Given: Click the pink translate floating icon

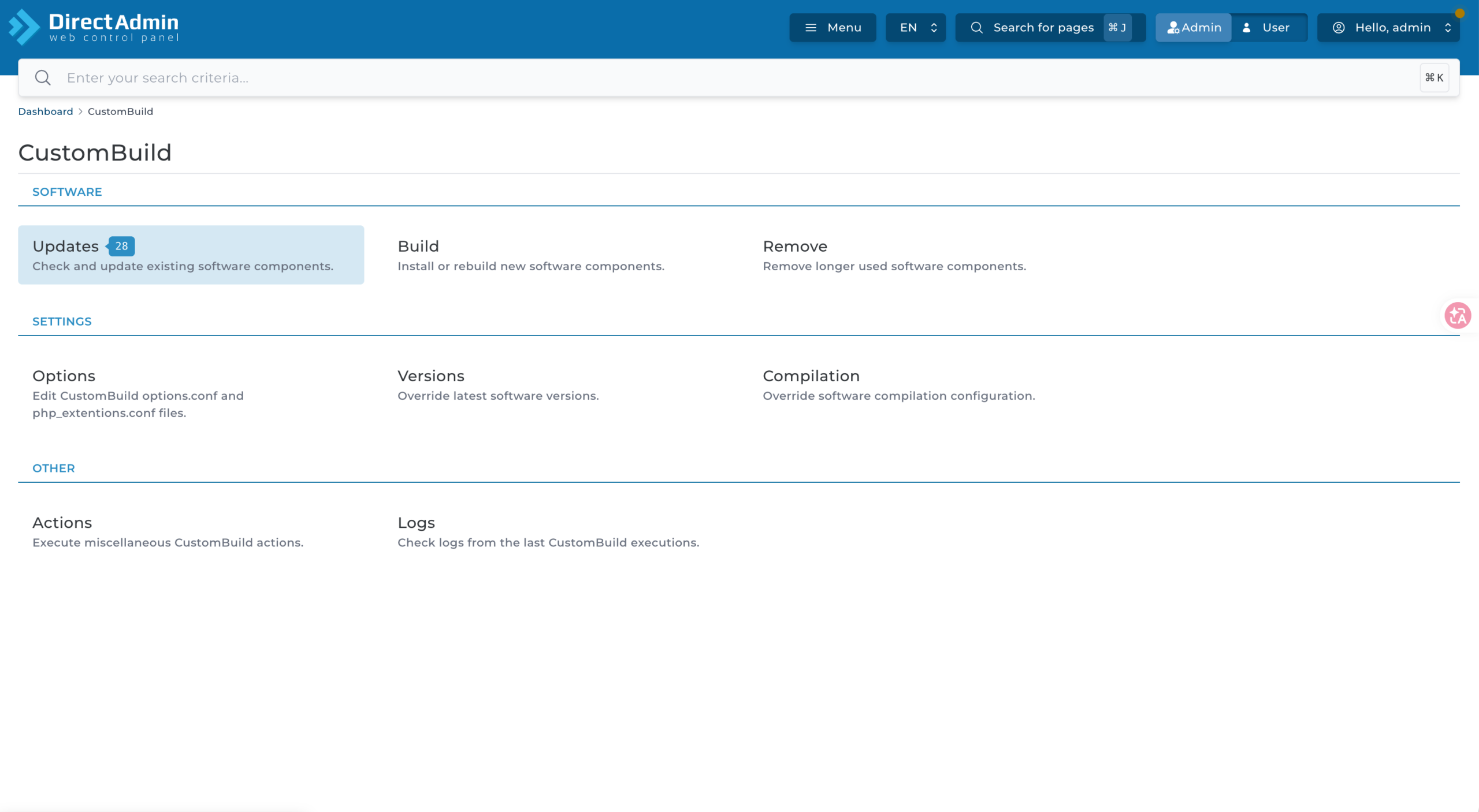Looking at the screenshot, I should [x=1458, y=315].
